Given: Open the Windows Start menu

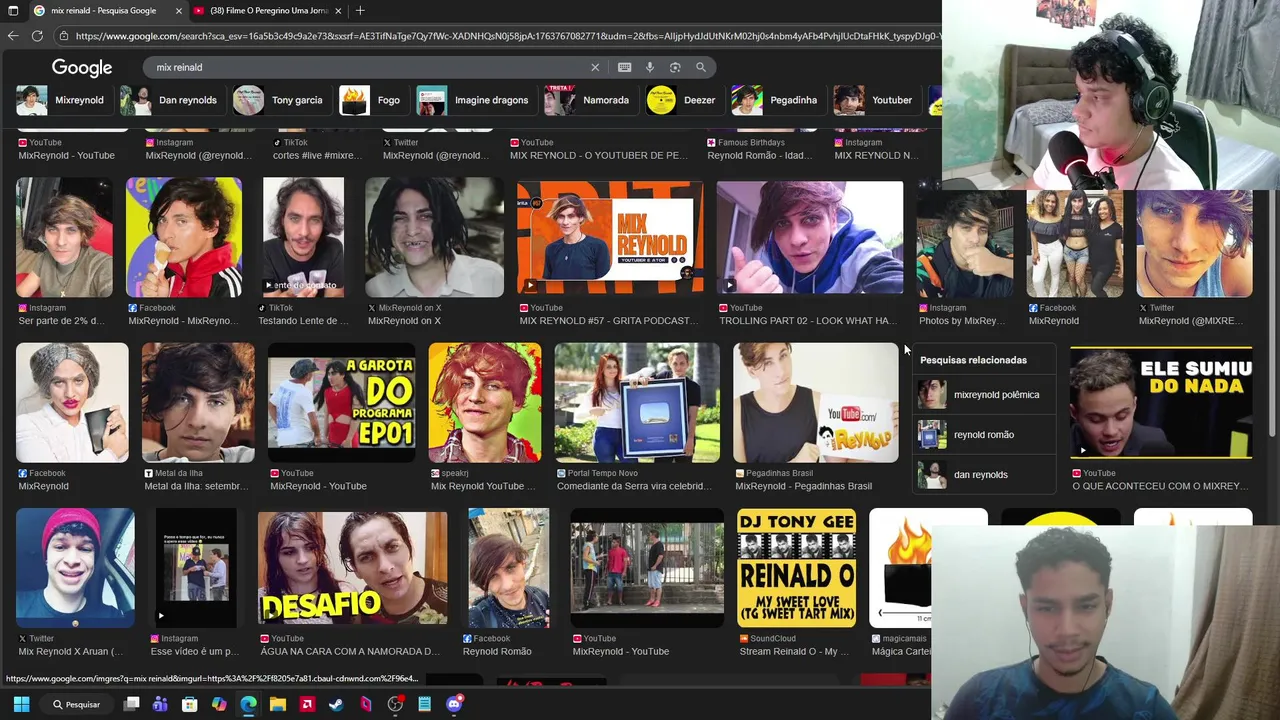Looking at the screenshot, I should coord(21,704).
